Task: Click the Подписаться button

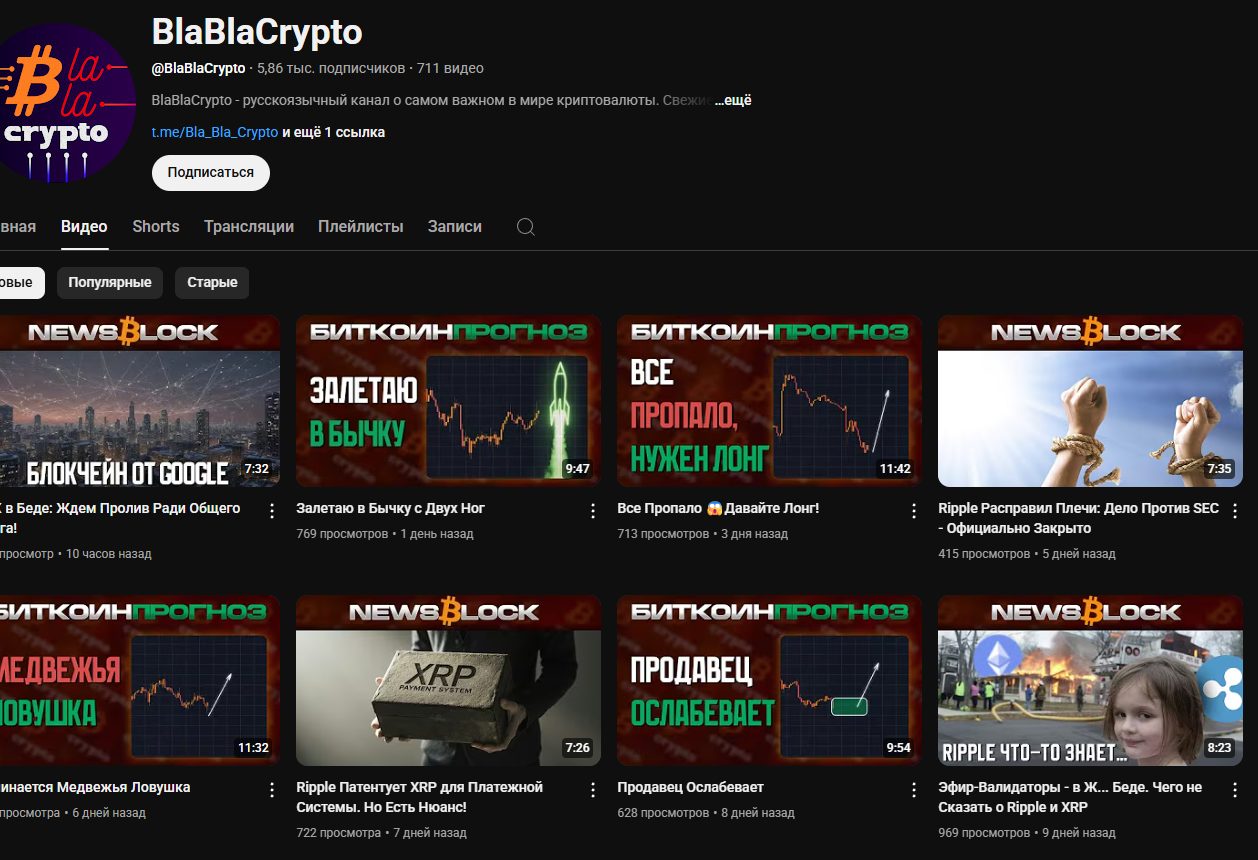Action: 211,172
